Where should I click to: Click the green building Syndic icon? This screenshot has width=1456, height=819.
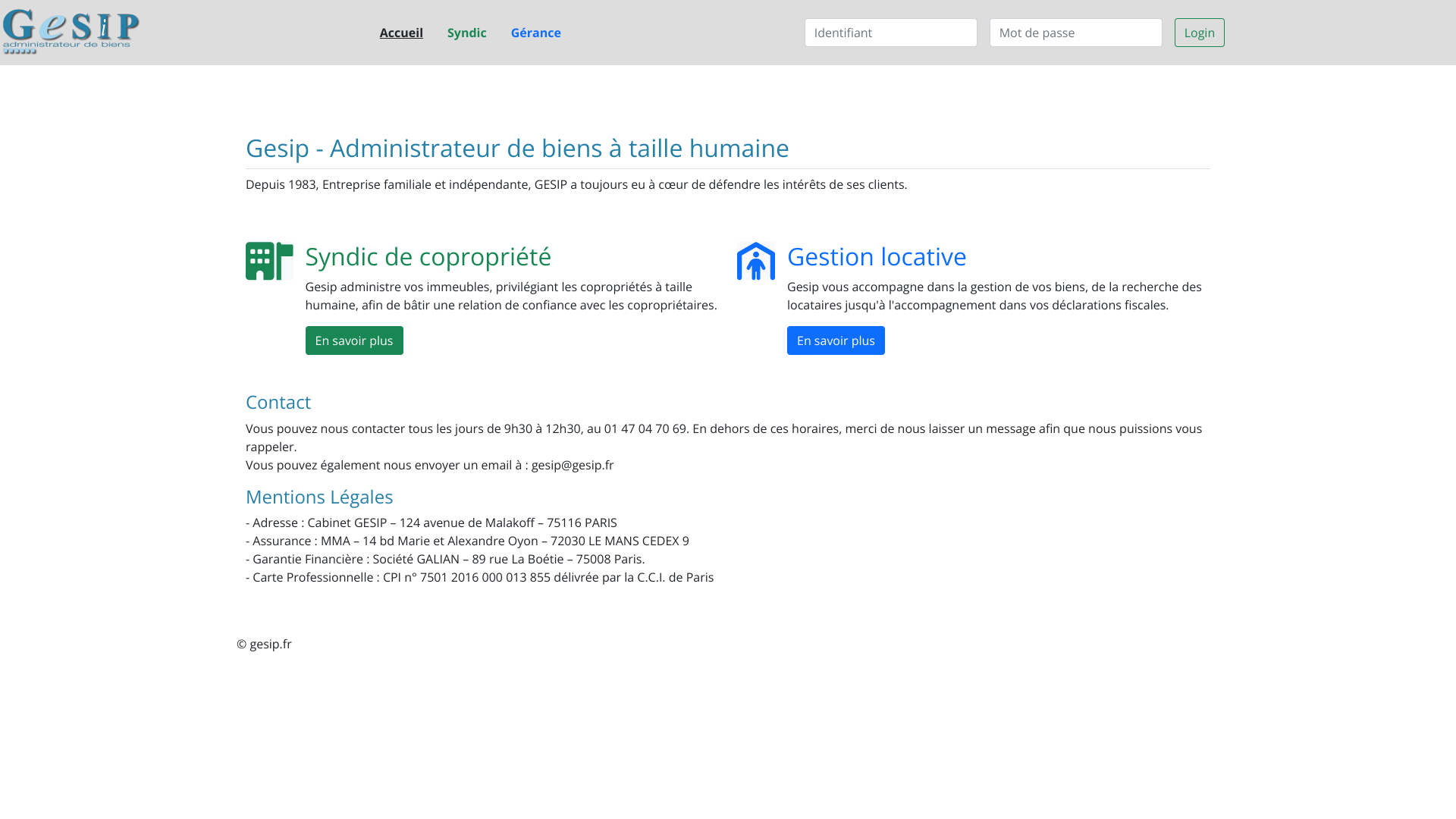(x=269, y=261)
